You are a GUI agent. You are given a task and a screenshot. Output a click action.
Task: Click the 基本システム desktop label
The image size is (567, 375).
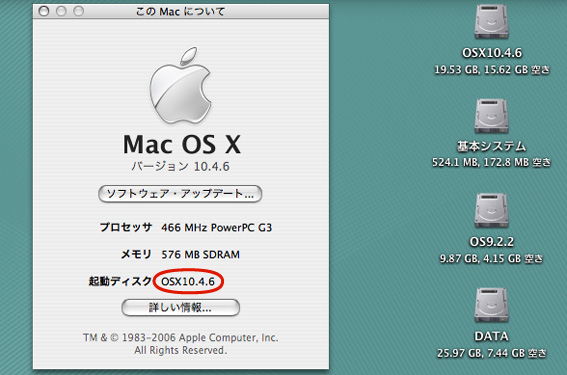pos(491,146)
